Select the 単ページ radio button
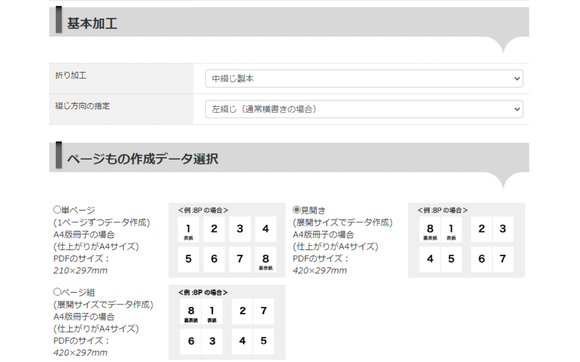 [57, 210]
